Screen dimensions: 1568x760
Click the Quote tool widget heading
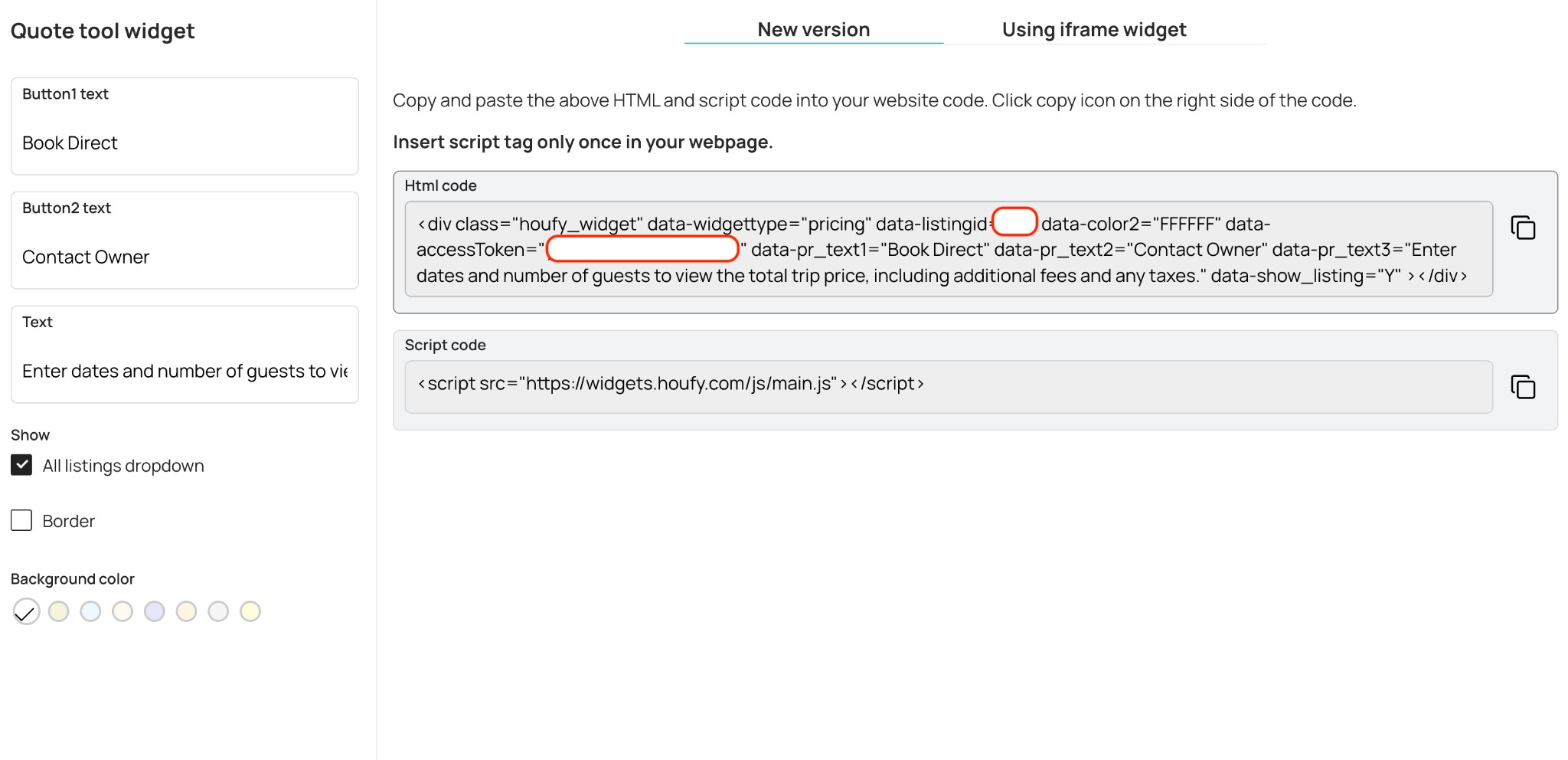coord(103,31)
